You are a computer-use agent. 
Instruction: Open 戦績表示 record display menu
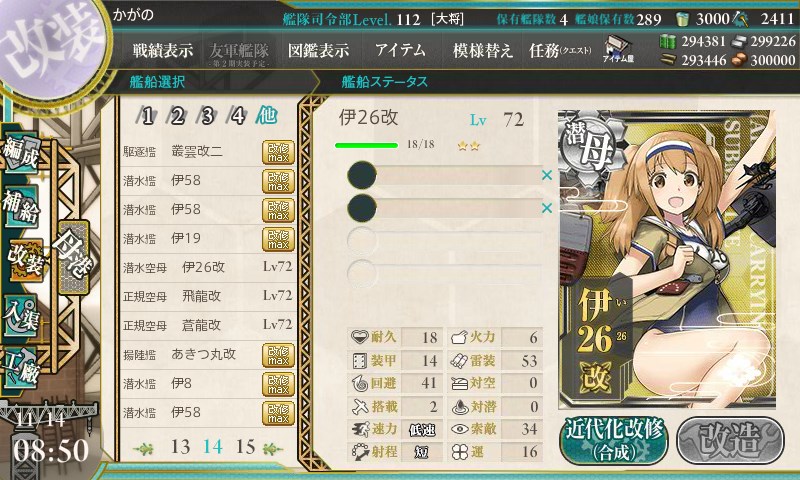click(163, 50)
